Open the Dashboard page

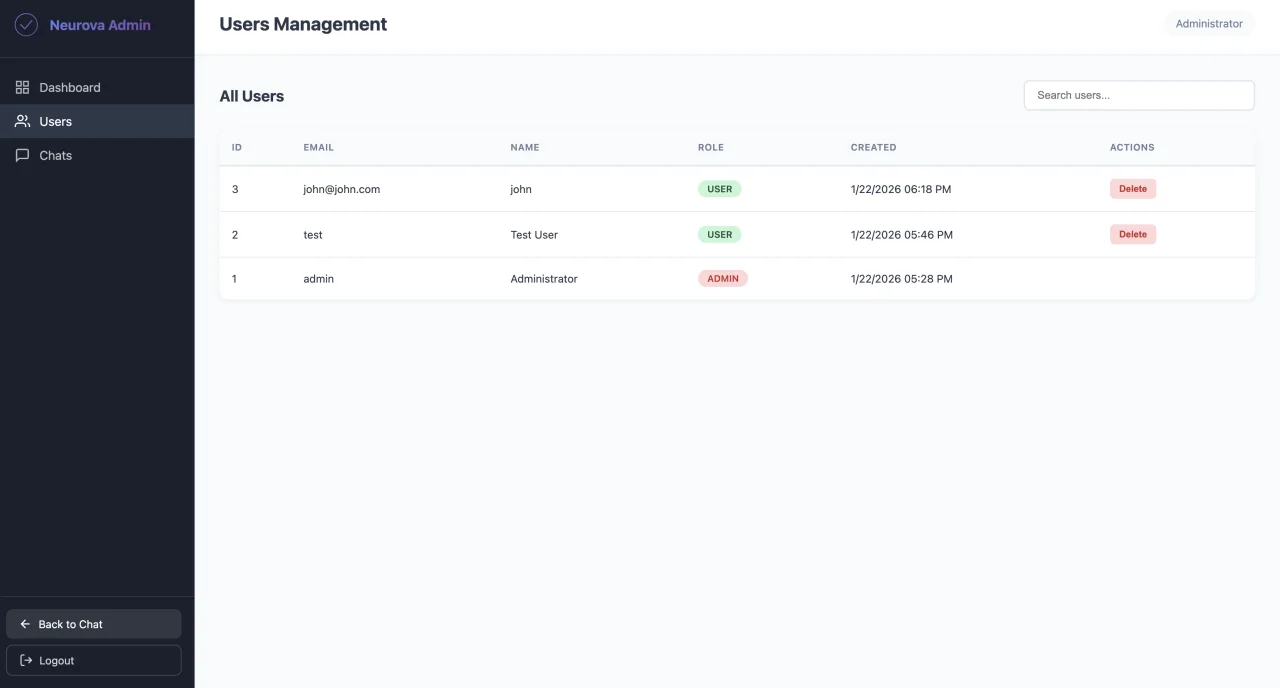(x=97, y=88)
